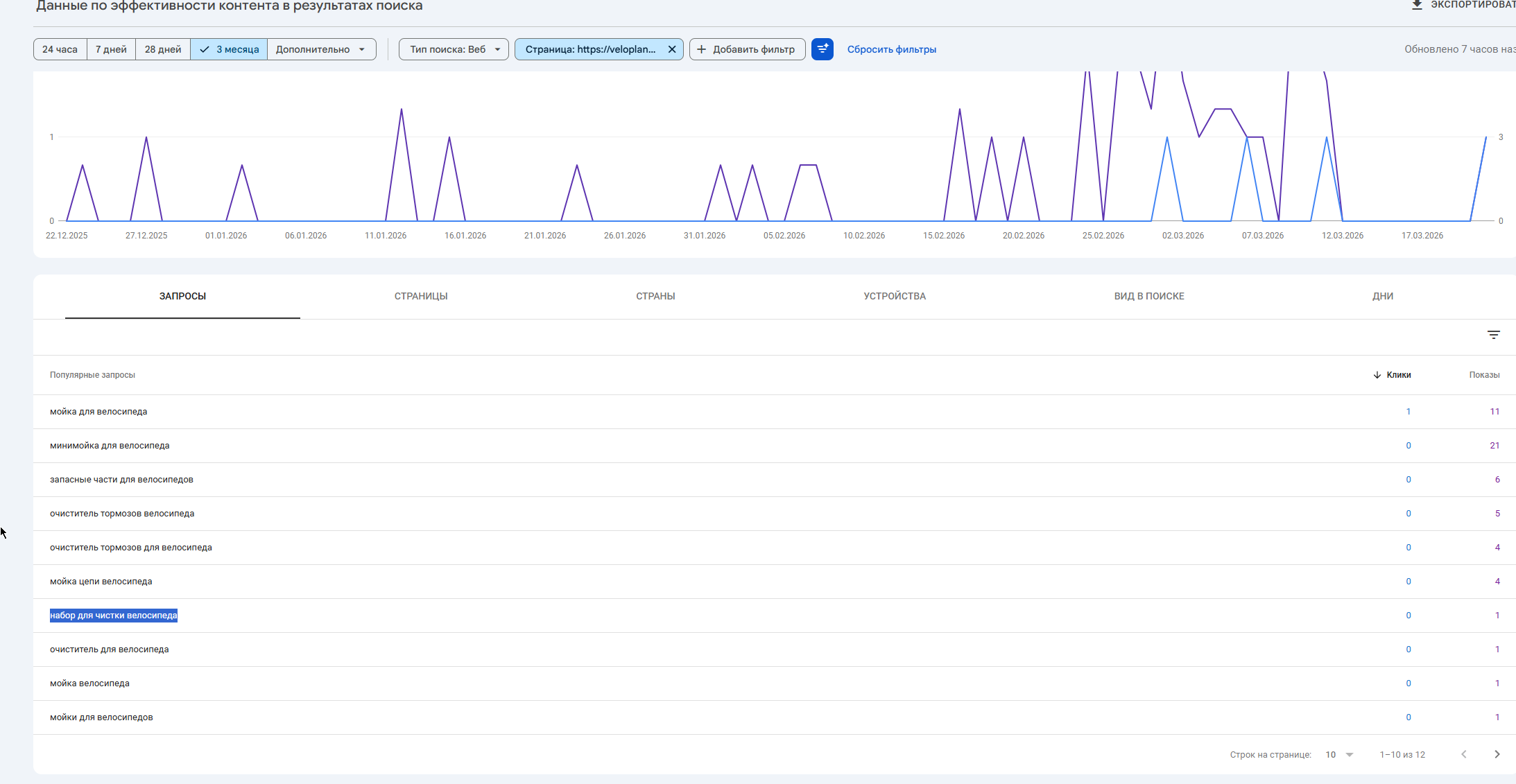Viewport: 1516px width, 784px height.
Task: Open the table filter rows icon
Action: 1493,335
